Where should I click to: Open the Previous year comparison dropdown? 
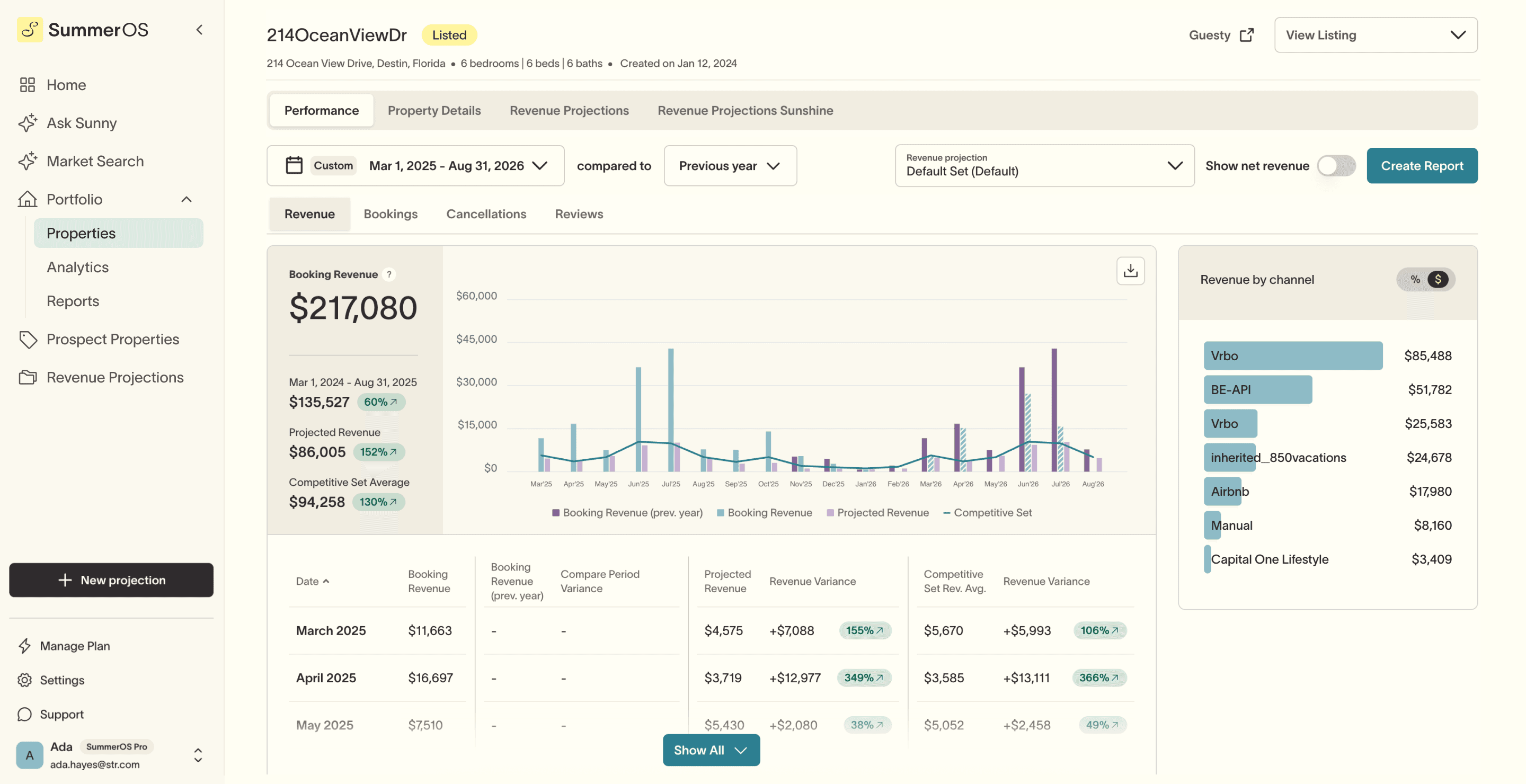[730, 166]
